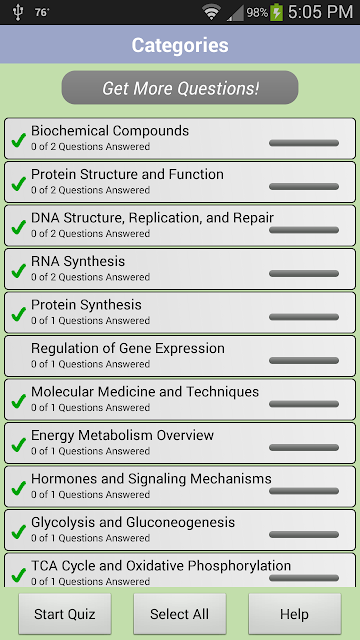This screenshot has height=640, width=360.
Task: Select TCA Cycle and Oxidative Phosphorylation row
Action: 180,570
